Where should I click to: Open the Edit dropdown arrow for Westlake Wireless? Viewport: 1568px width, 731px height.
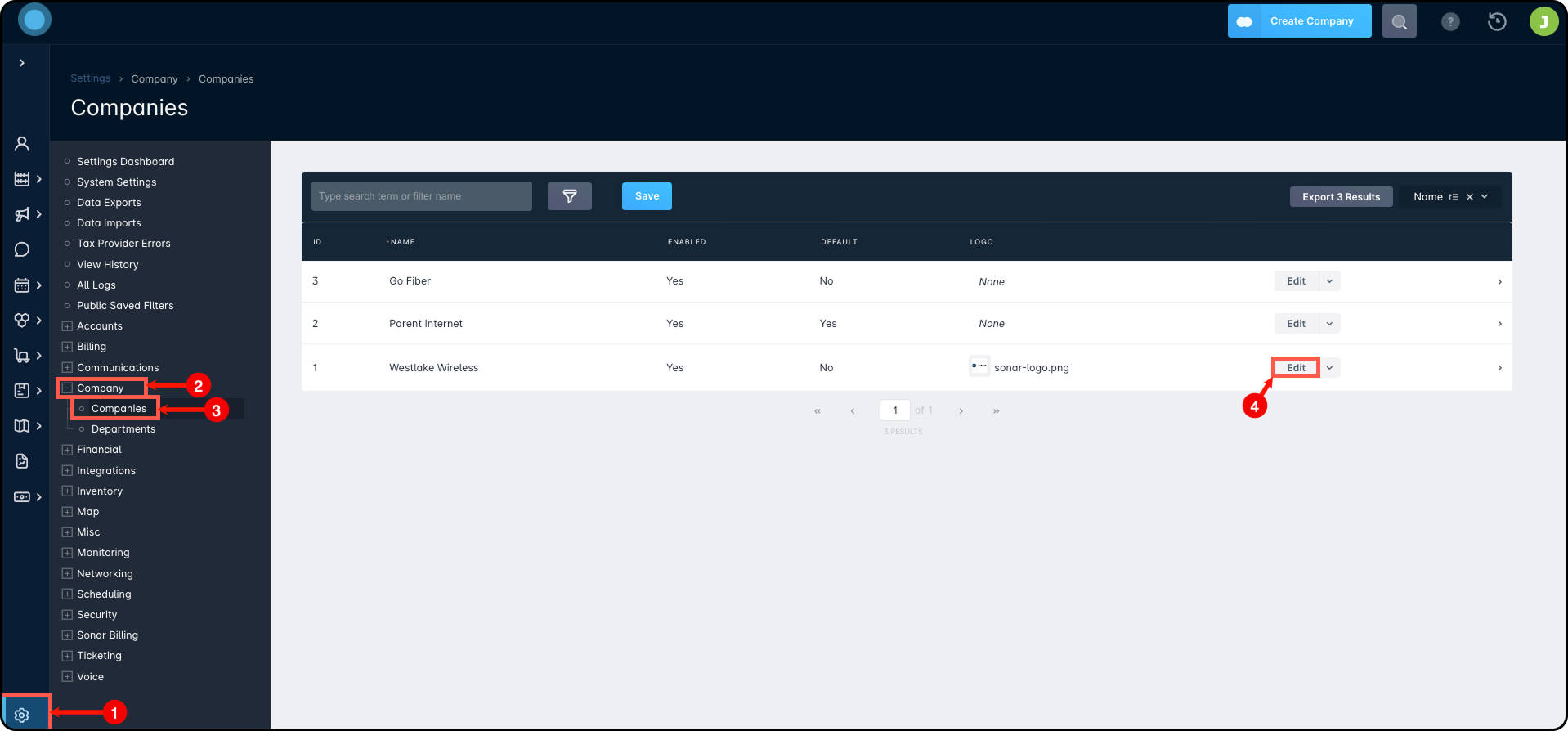coord(1329,368)
